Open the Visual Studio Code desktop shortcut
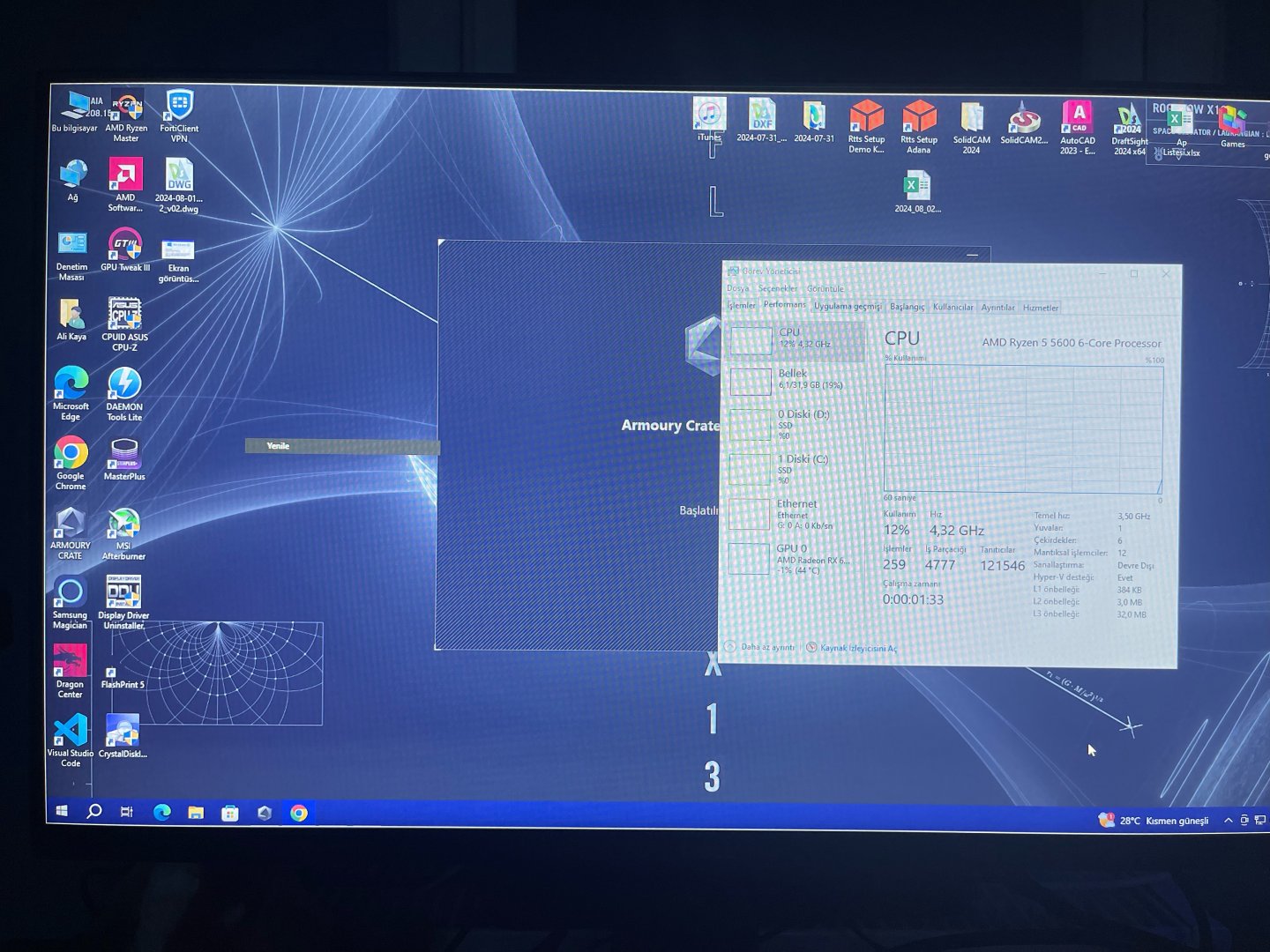The image size is (1270, 952). 71,740
